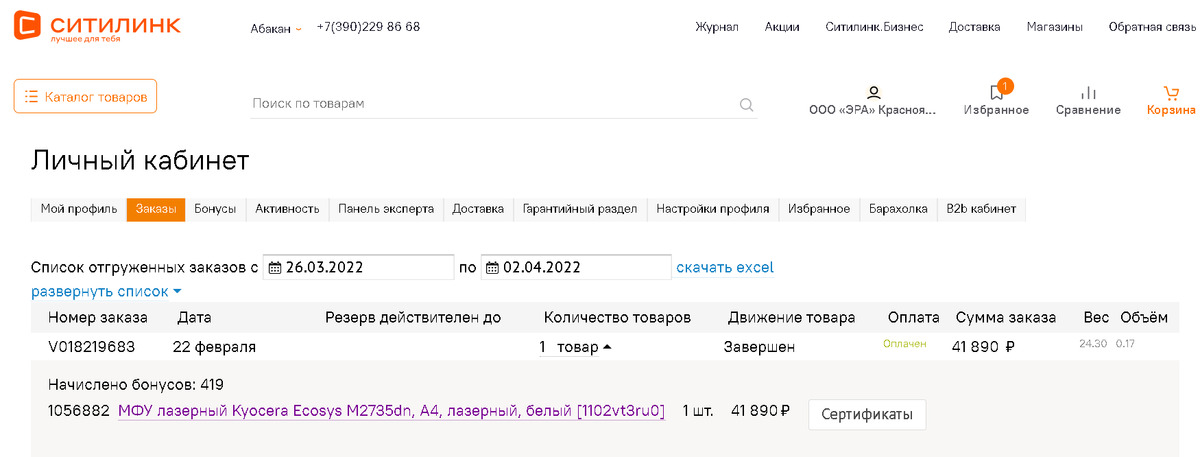
Task: Click the start date calendar icon
Action: tap(275, 268)
